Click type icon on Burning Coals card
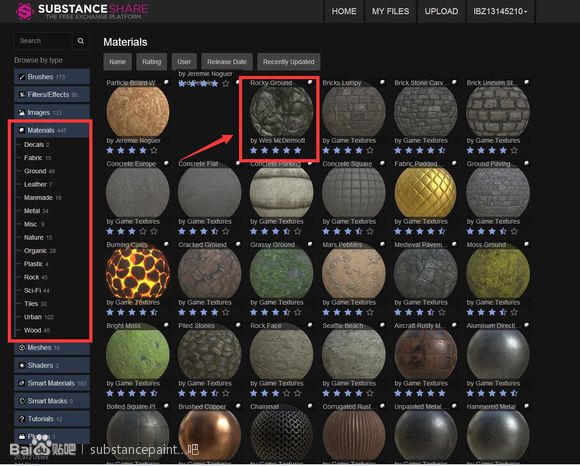The image size is (580, 466). click(166, 244)
